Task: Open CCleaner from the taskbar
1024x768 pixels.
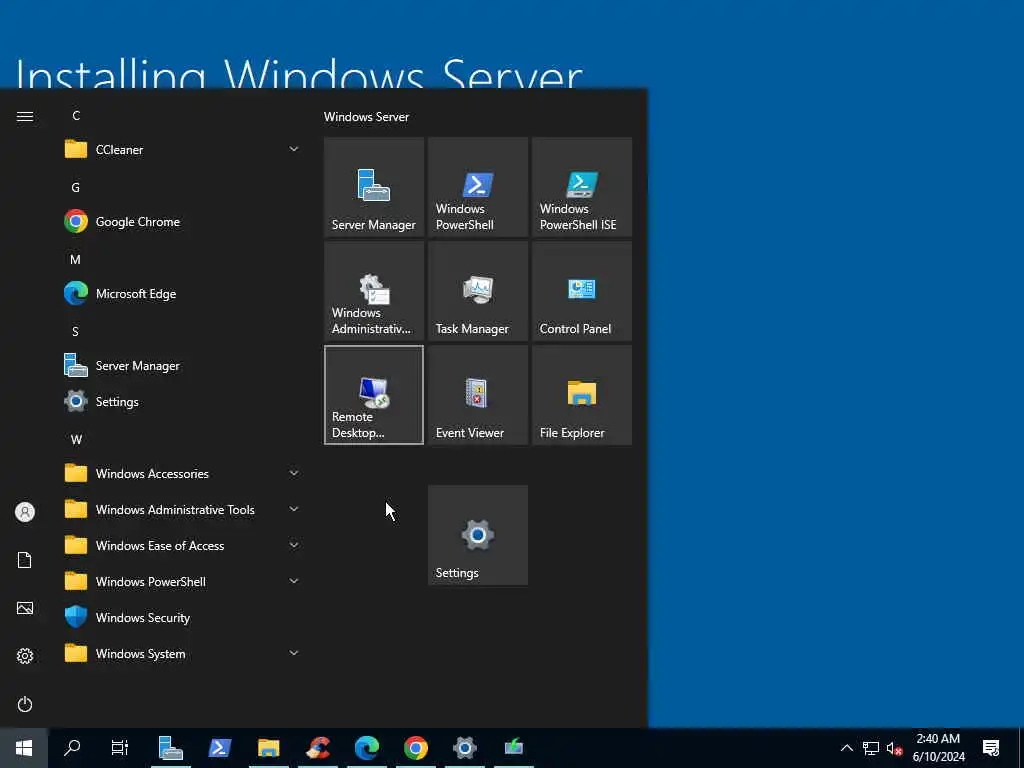Action: pos(317,748)
